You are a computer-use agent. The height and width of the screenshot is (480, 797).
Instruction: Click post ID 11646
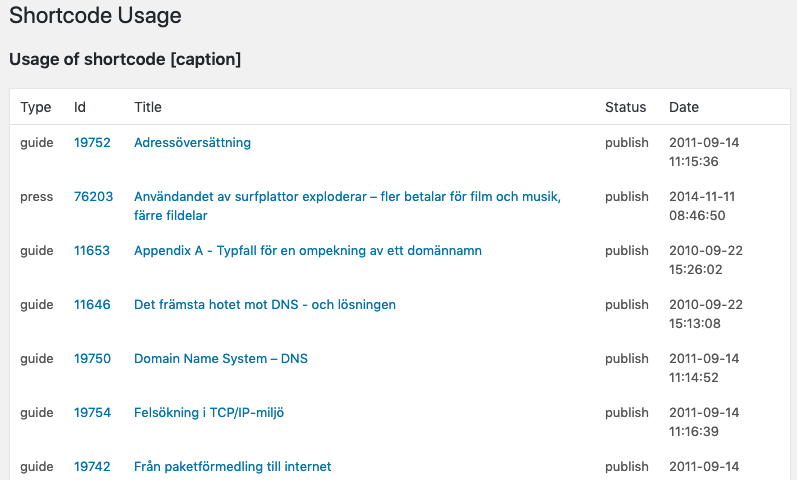92,304
